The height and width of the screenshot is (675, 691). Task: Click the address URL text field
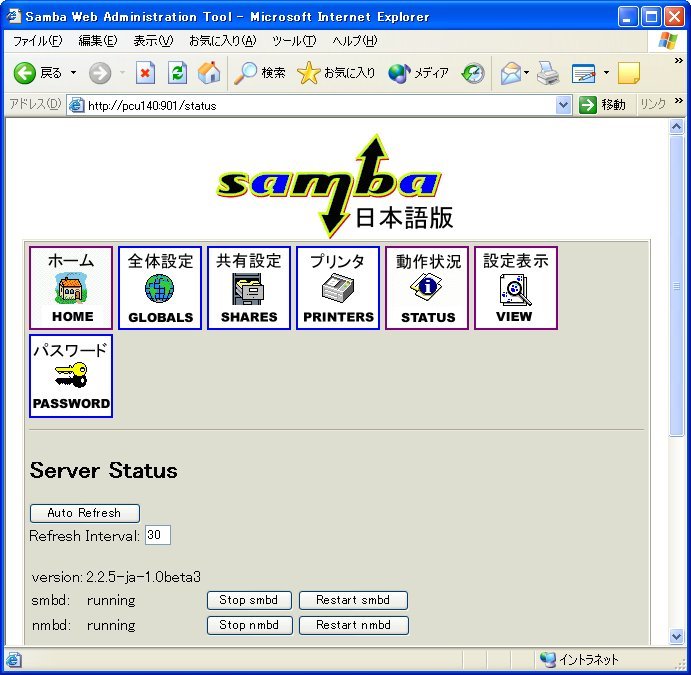[x=321, y=106]
